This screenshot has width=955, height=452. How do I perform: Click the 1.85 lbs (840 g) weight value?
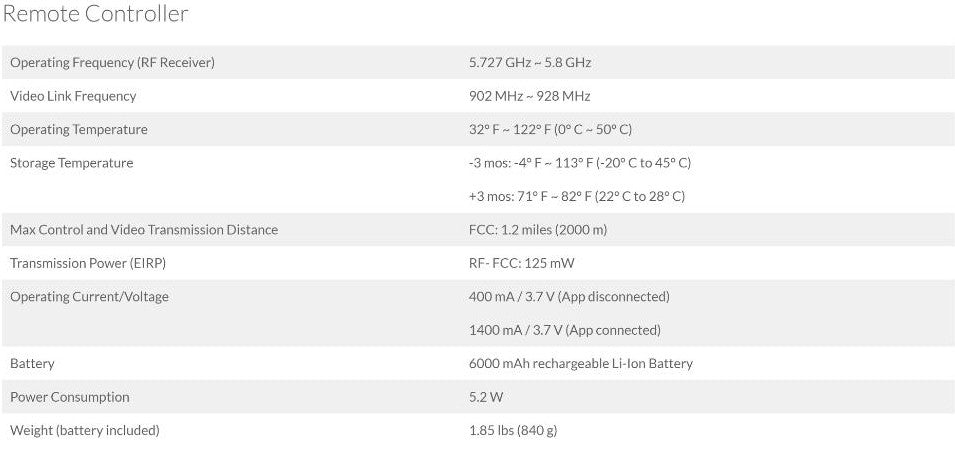[x=512, y=430]
